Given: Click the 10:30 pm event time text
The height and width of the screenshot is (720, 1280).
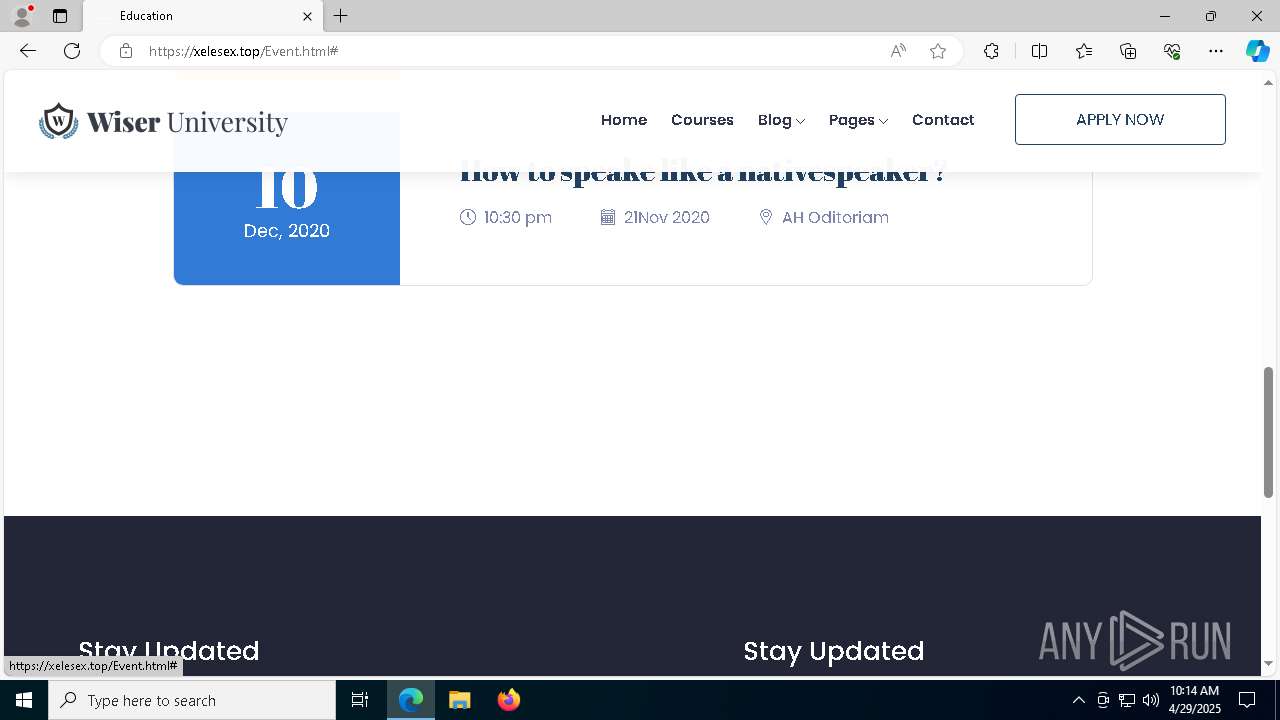Looking at the screenshot, I should [517, 217].
